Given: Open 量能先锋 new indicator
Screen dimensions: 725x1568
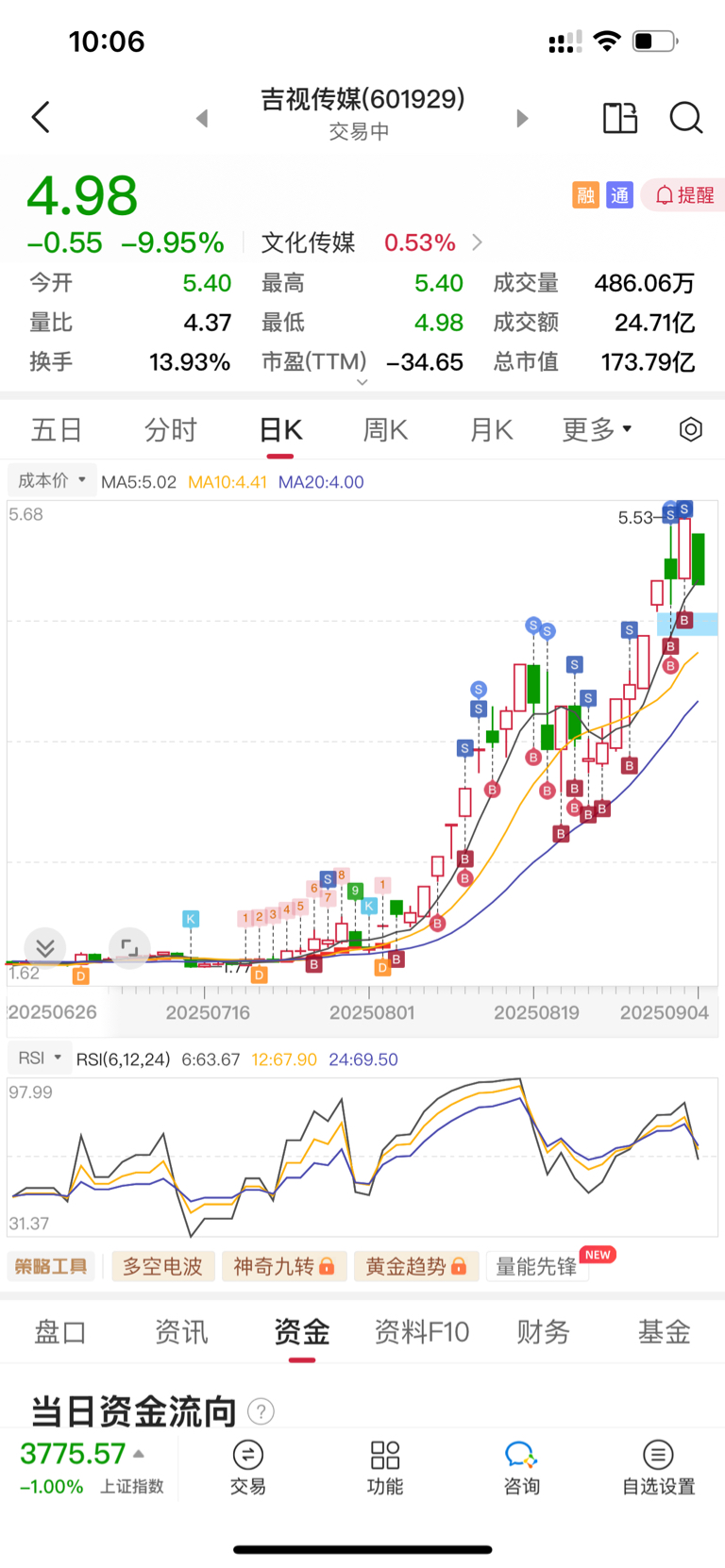Looking at the screenshot, I should click(x=537, y=1266).
